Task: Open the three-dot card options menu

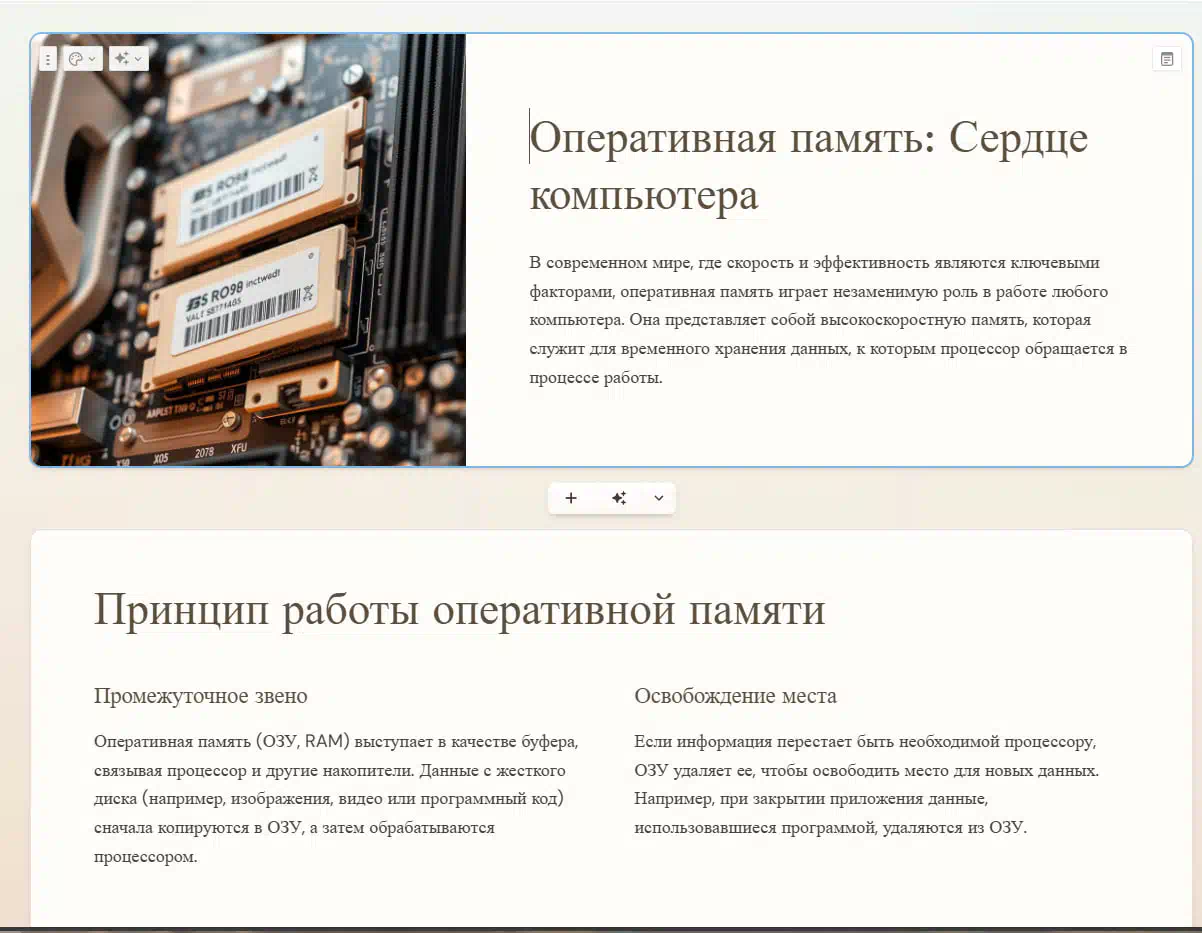Action: pyautogui.click(x=48, y=59)
